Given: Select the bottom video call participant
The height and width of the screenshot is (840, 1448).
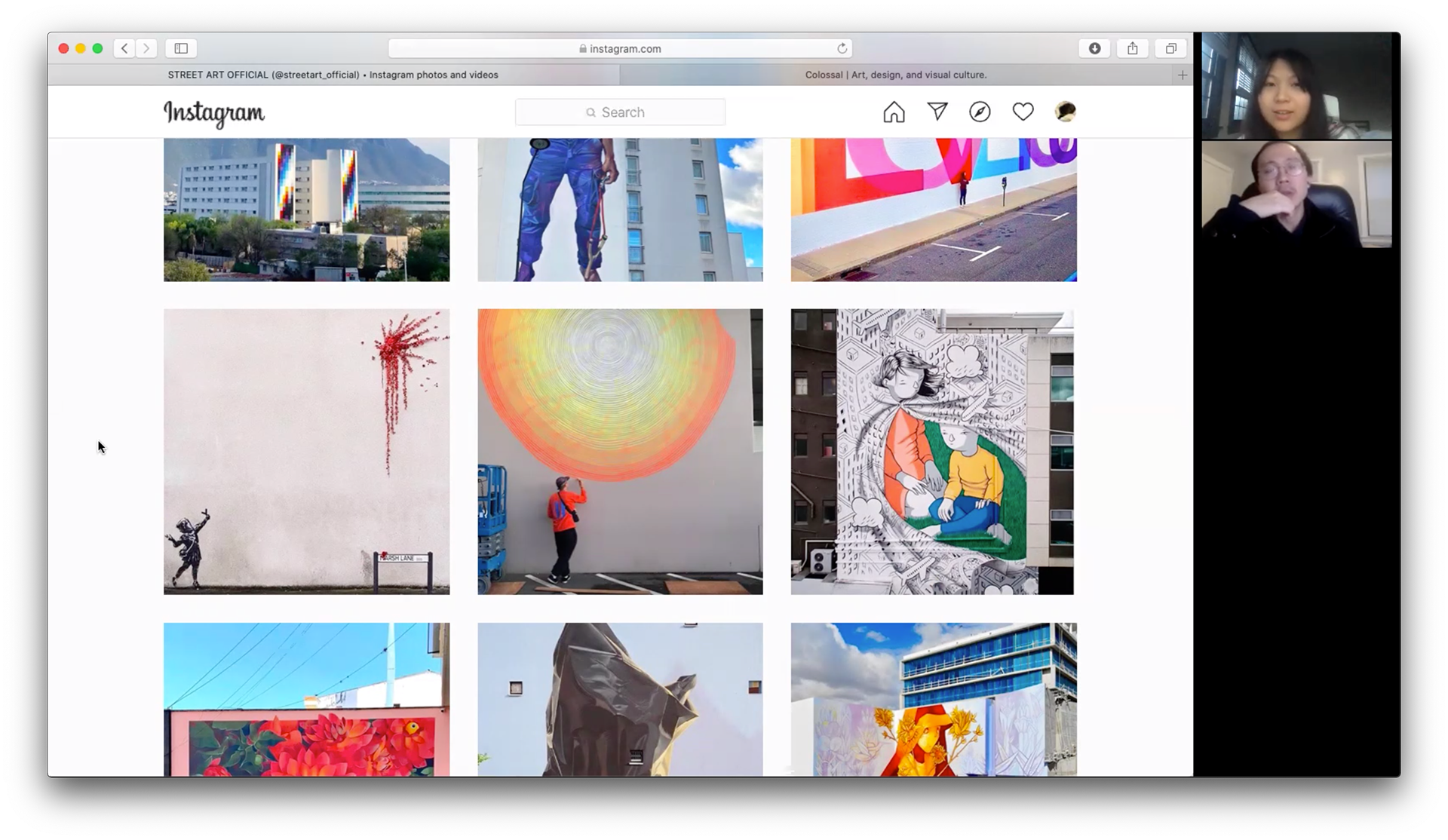Looking at the screenshot, I should tap(1296, 194).
